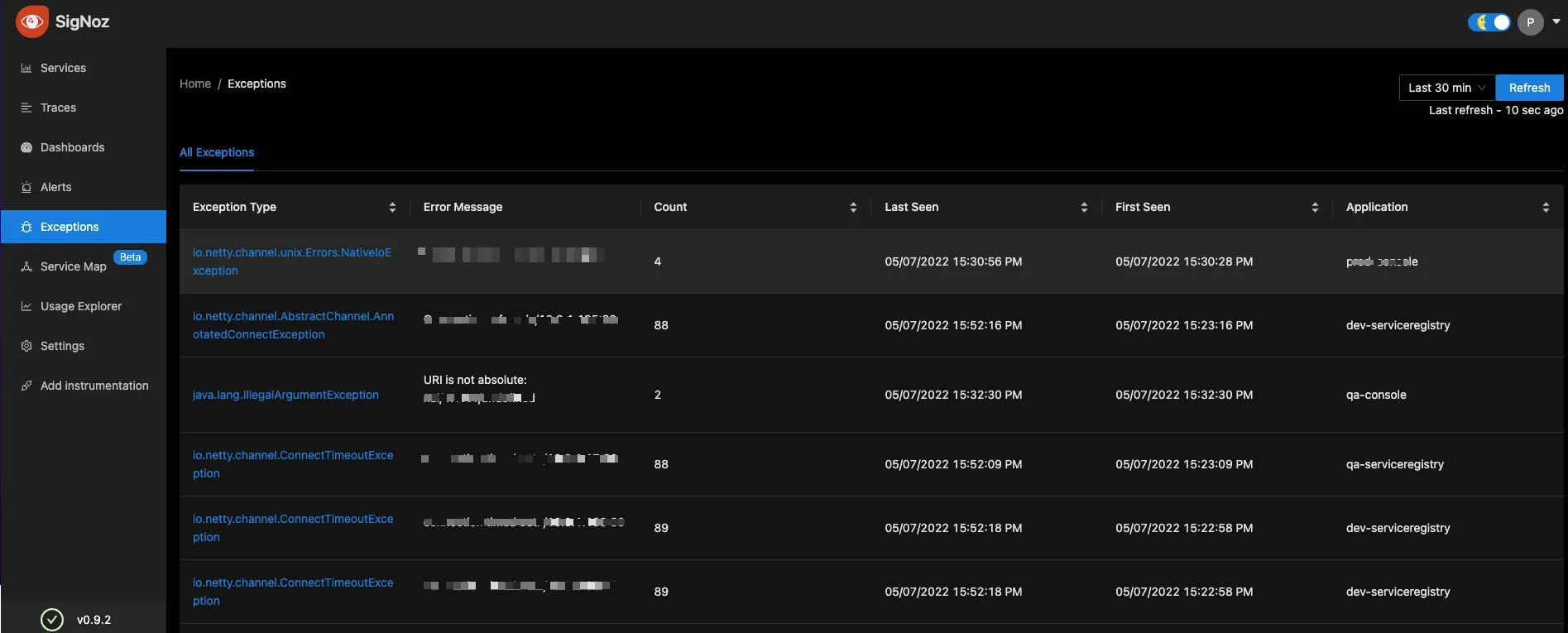The image size is (1568, 633).
Task: Click the Add instrumentation rocket icon
Action: [26, 386]
